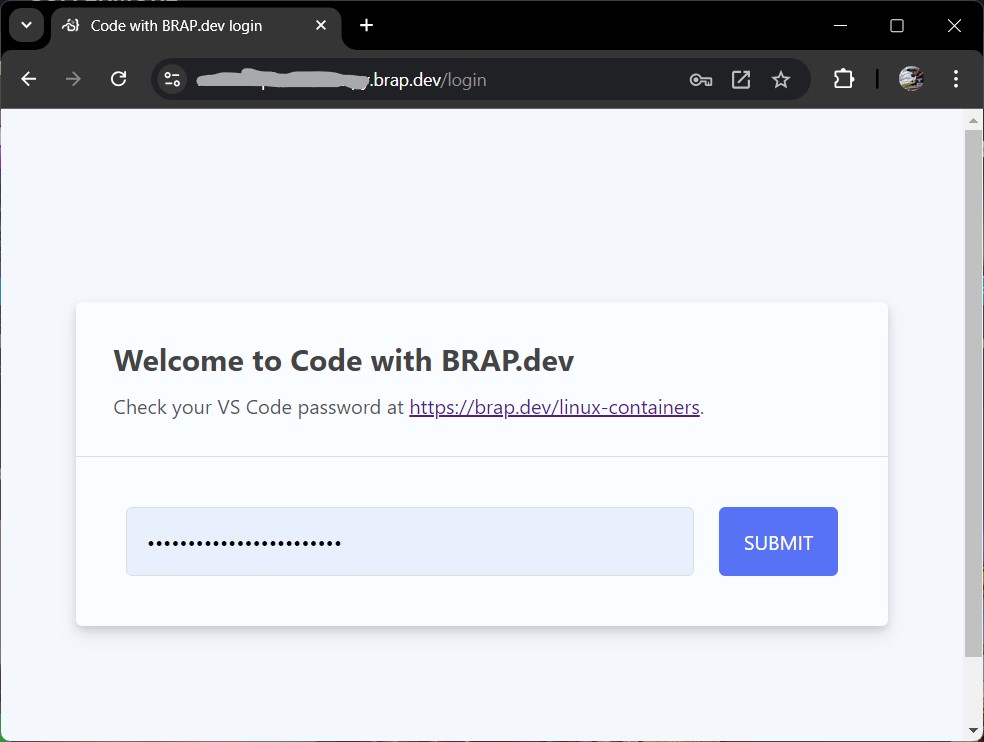Open the Extensions puzzle icon
This screenshot has height=742, width=984.
coord(844,79)
